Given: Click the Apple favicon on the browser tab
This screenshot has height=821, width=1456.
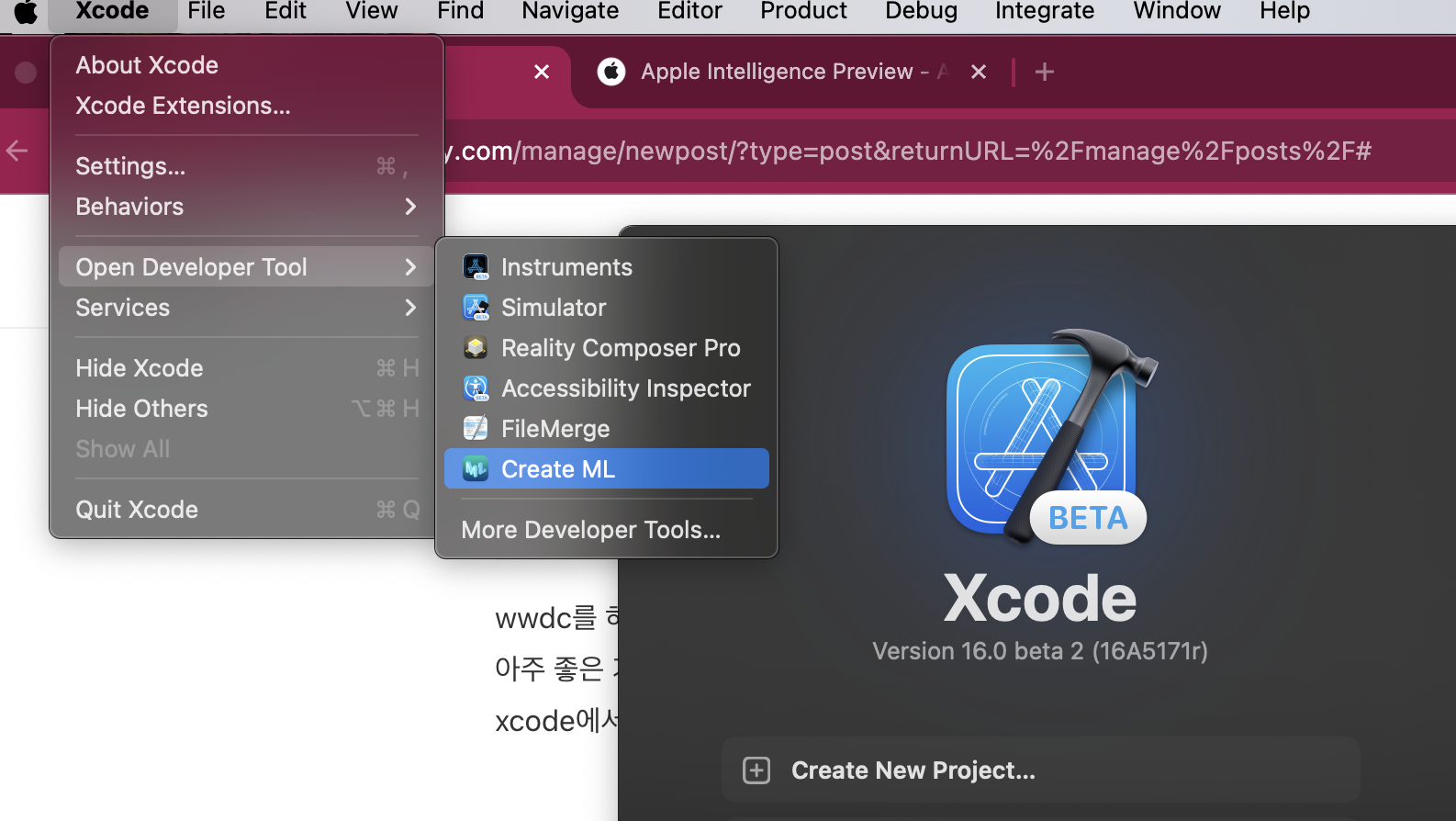Looking at the screenshot, I should 611,72.
